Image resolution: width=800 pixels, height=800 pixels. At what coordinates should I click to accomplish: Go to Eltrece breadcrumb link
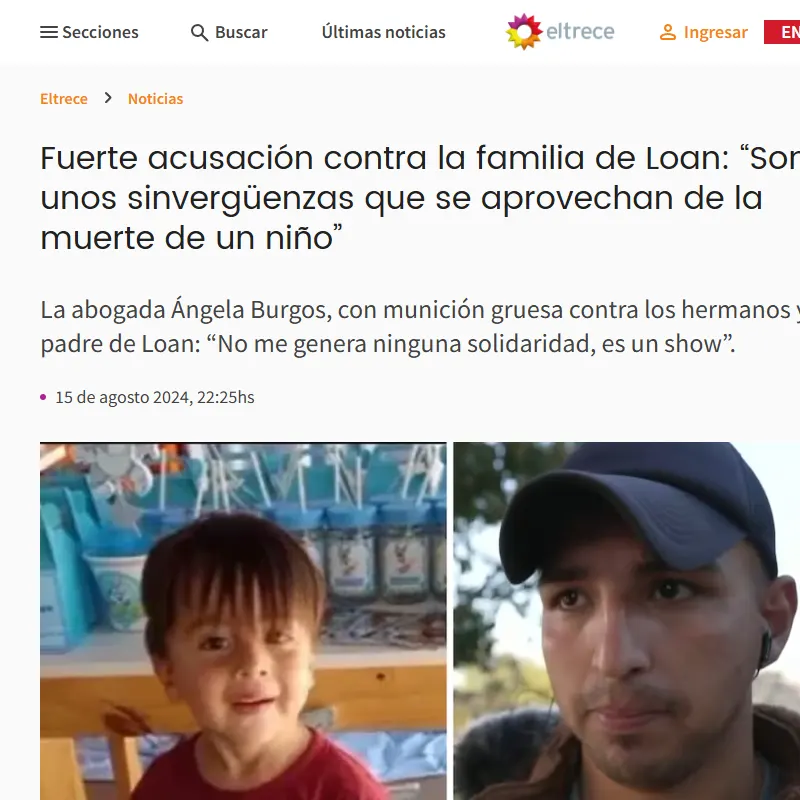tap(64, 98)
